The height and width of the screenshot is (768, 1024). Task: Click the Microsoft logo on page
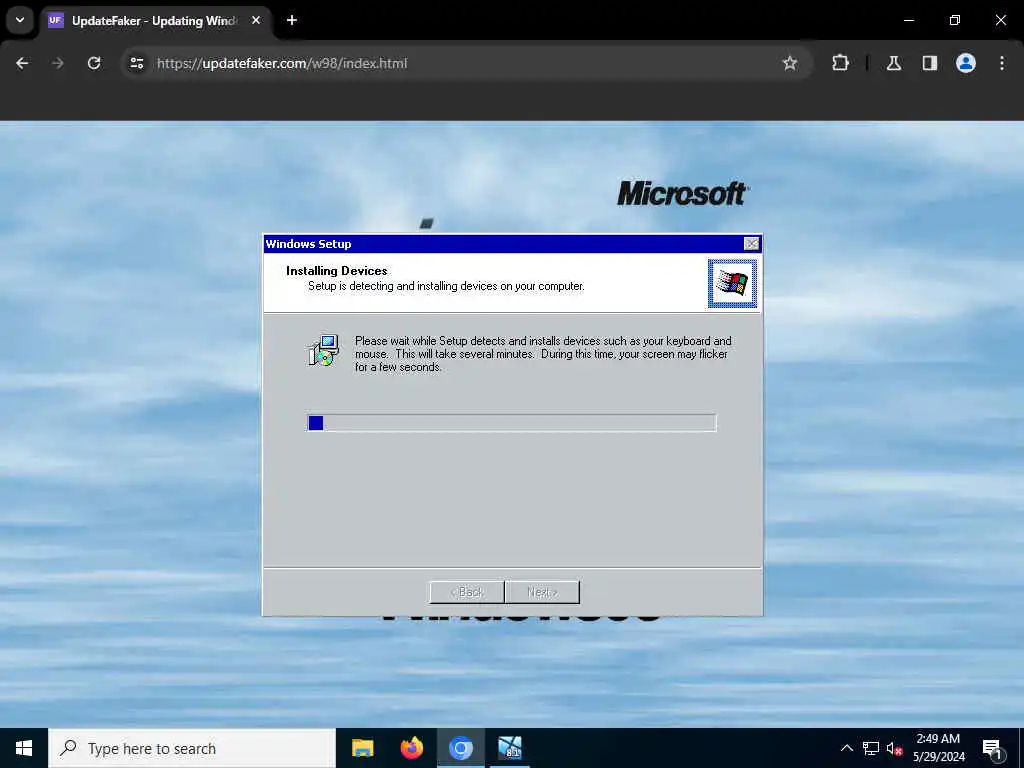[x=682, y=193]
